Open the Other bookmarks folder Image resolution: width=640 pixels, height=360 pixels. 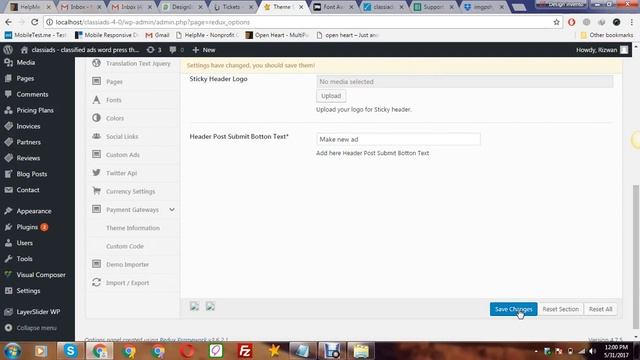pos(607,35)
